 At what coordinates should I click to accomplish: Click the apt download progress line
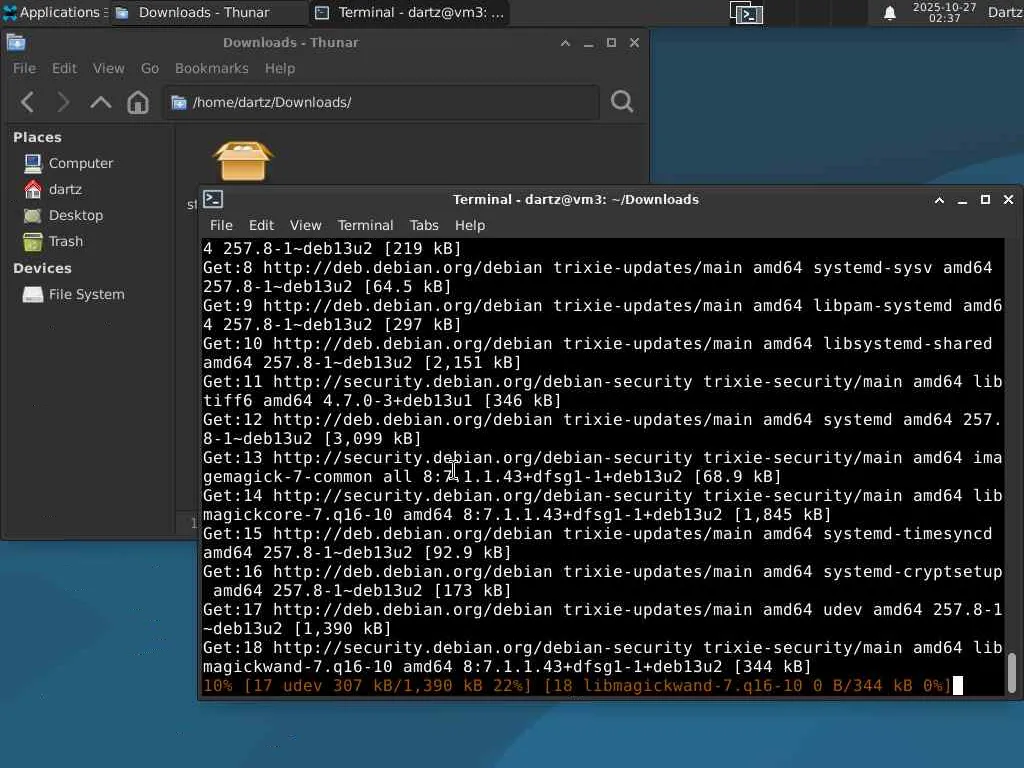click(x=577, y=686)
